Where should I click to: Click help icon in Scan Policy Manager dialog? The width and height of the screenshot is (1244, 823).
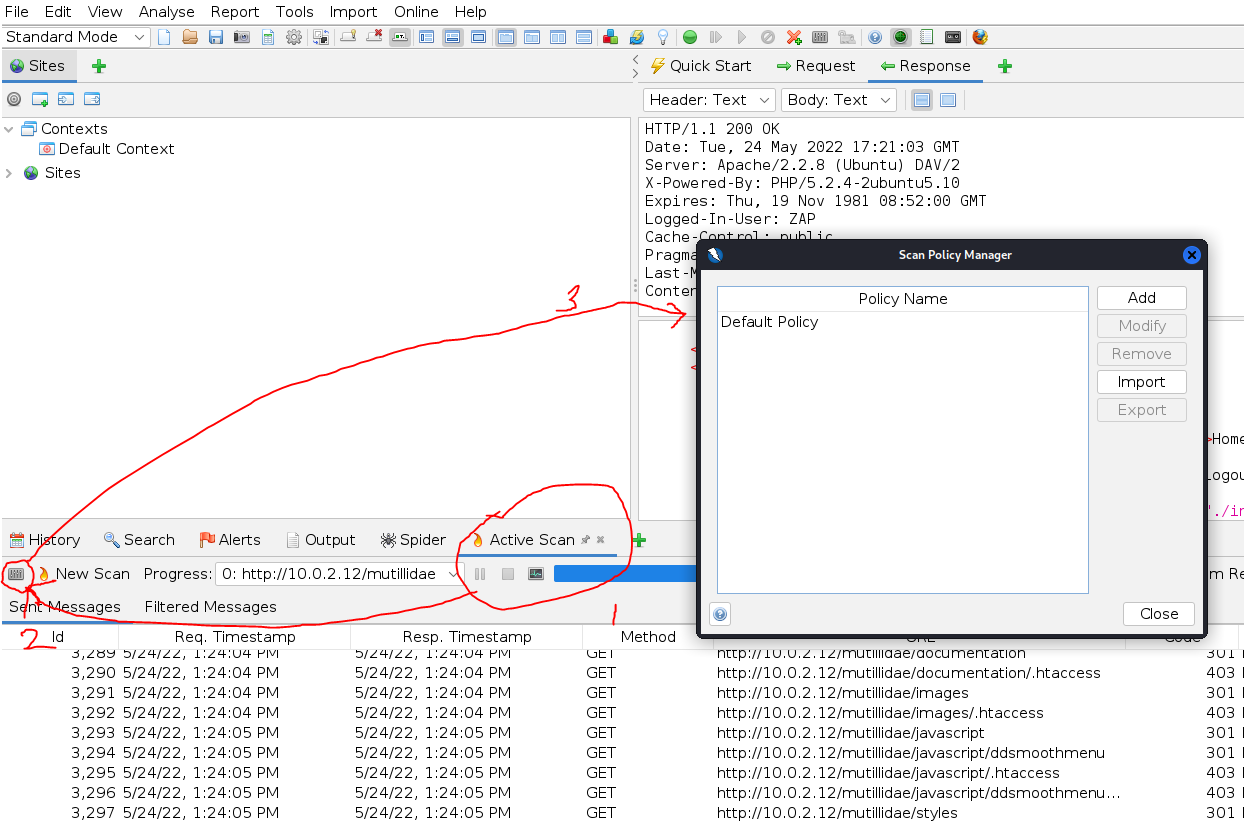[x=720, y=614]
